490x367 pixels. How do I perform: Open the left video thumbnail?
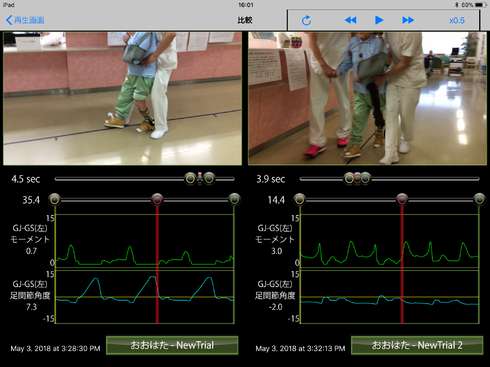click(x=122, y=98)
